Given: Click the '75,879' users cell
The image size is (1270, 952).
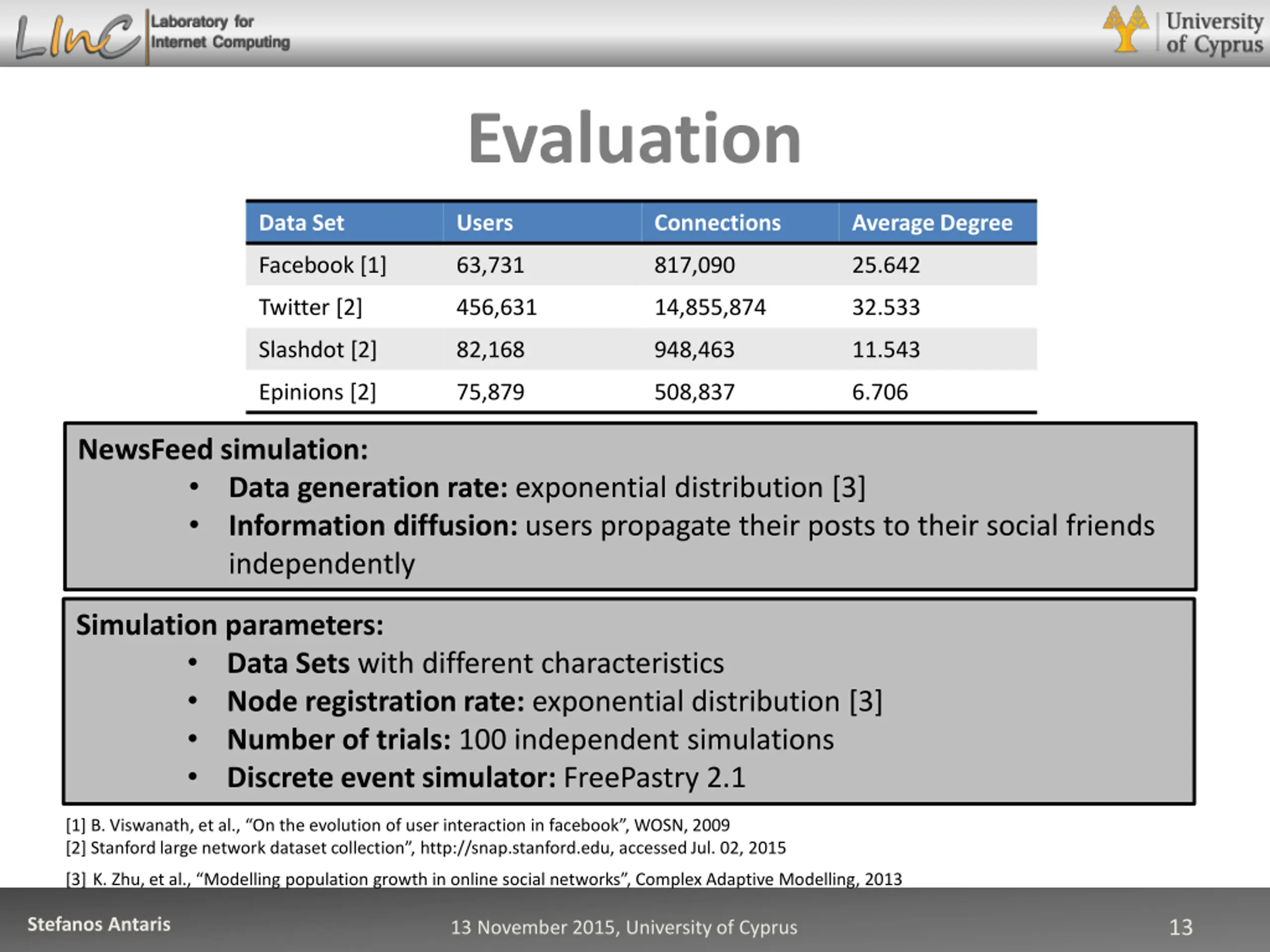Looking at the screenshot, I should point(490,393).
